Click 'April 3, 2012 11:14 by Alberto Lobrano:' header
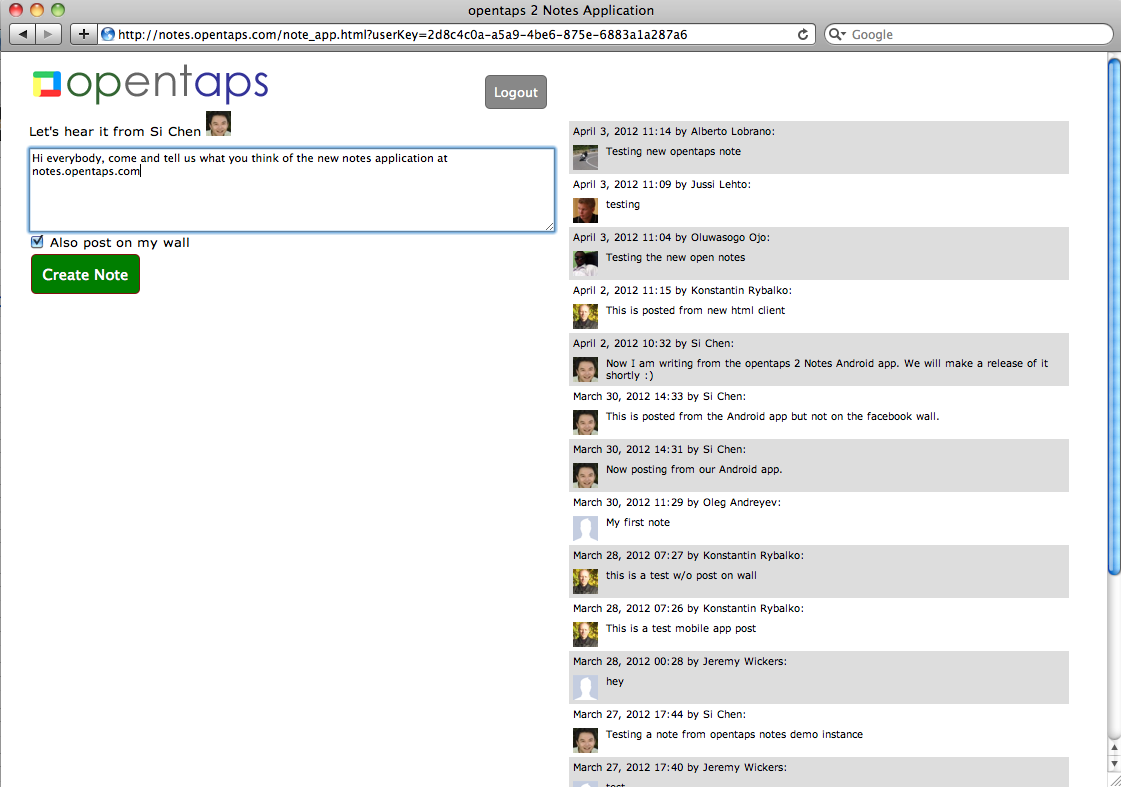Screen dimensions: 1121x787 [673, 132]
